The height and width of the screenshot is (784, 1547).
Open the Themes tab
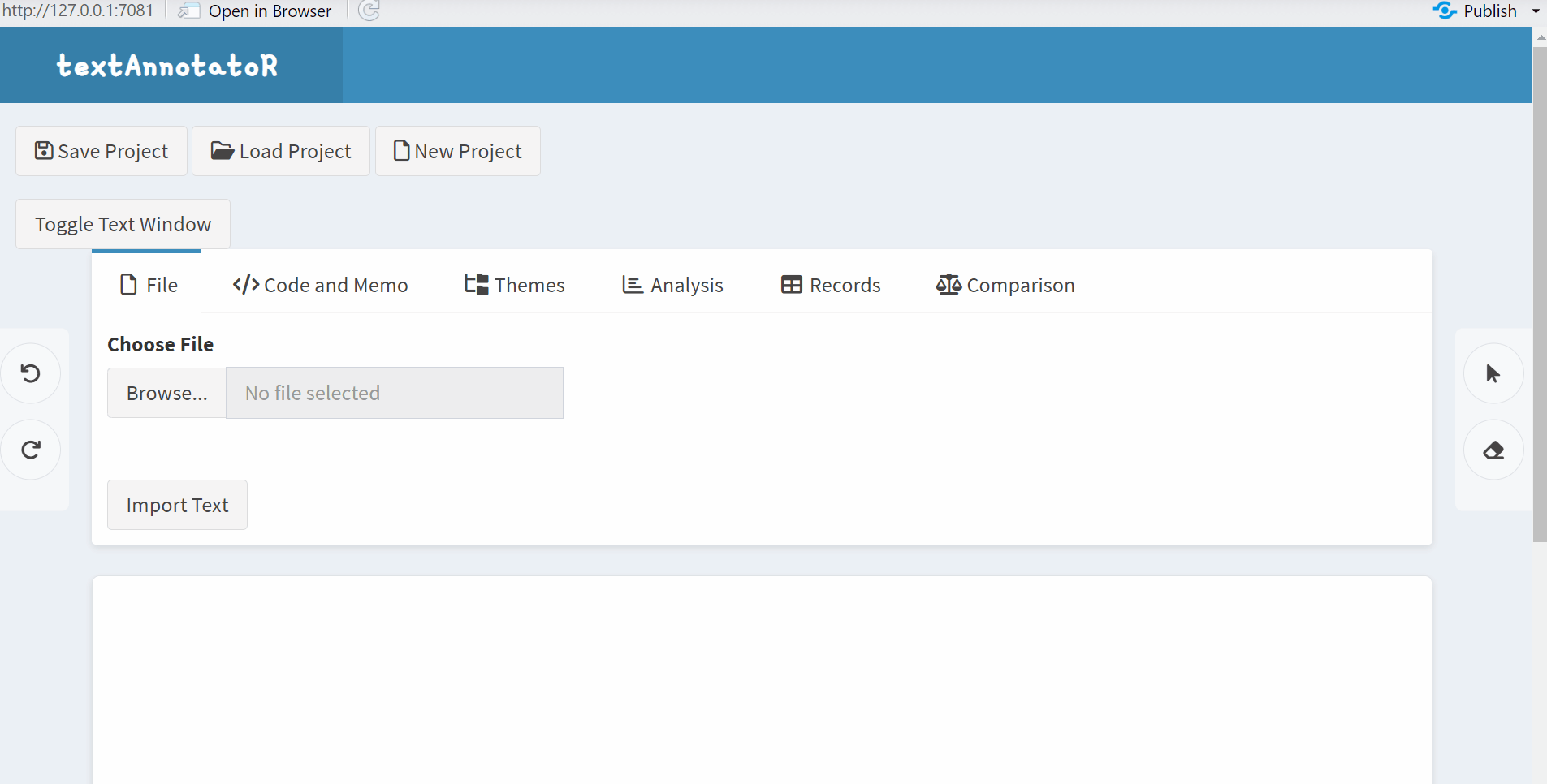click(x=514, y=285)
